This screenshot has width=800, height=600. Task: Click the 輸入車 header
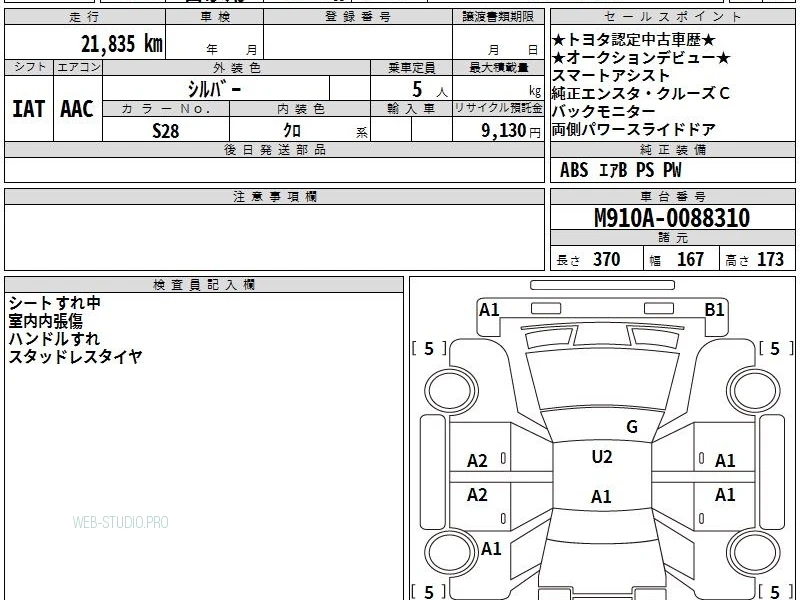click(x=411, y=109)
